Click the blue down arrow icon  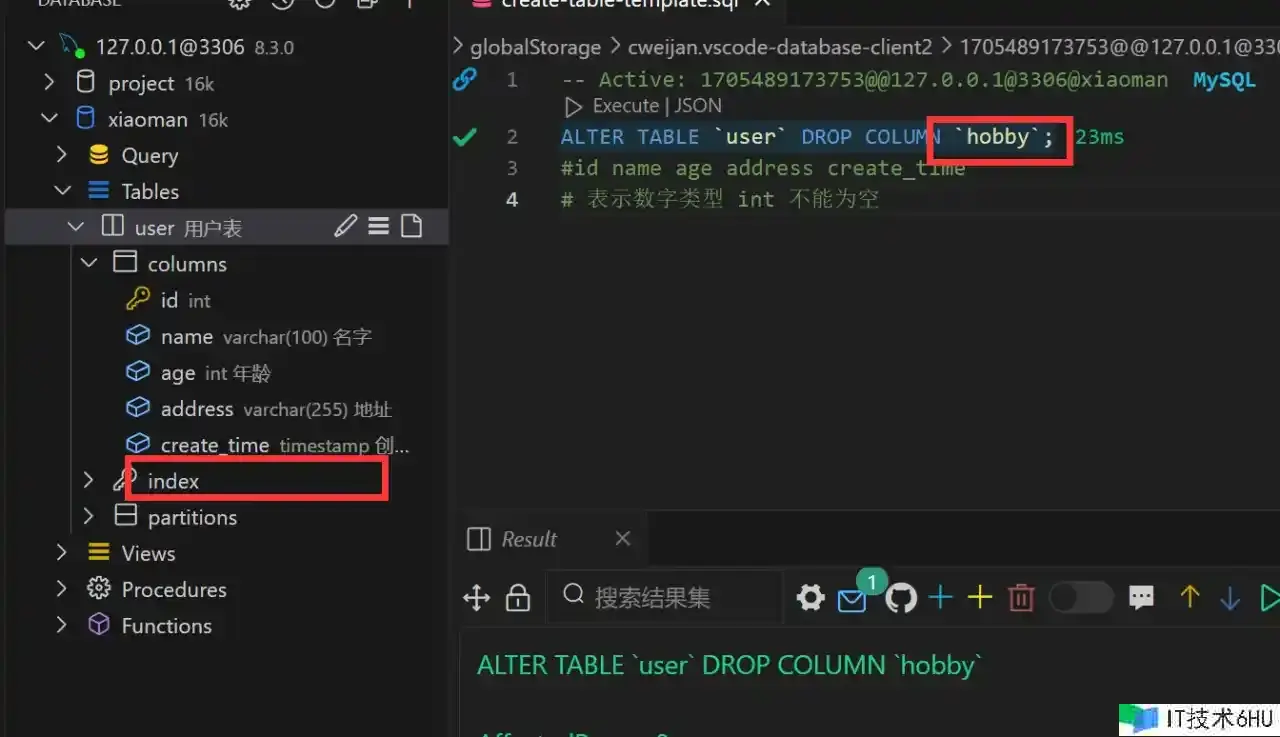(x=1230, y=598)
